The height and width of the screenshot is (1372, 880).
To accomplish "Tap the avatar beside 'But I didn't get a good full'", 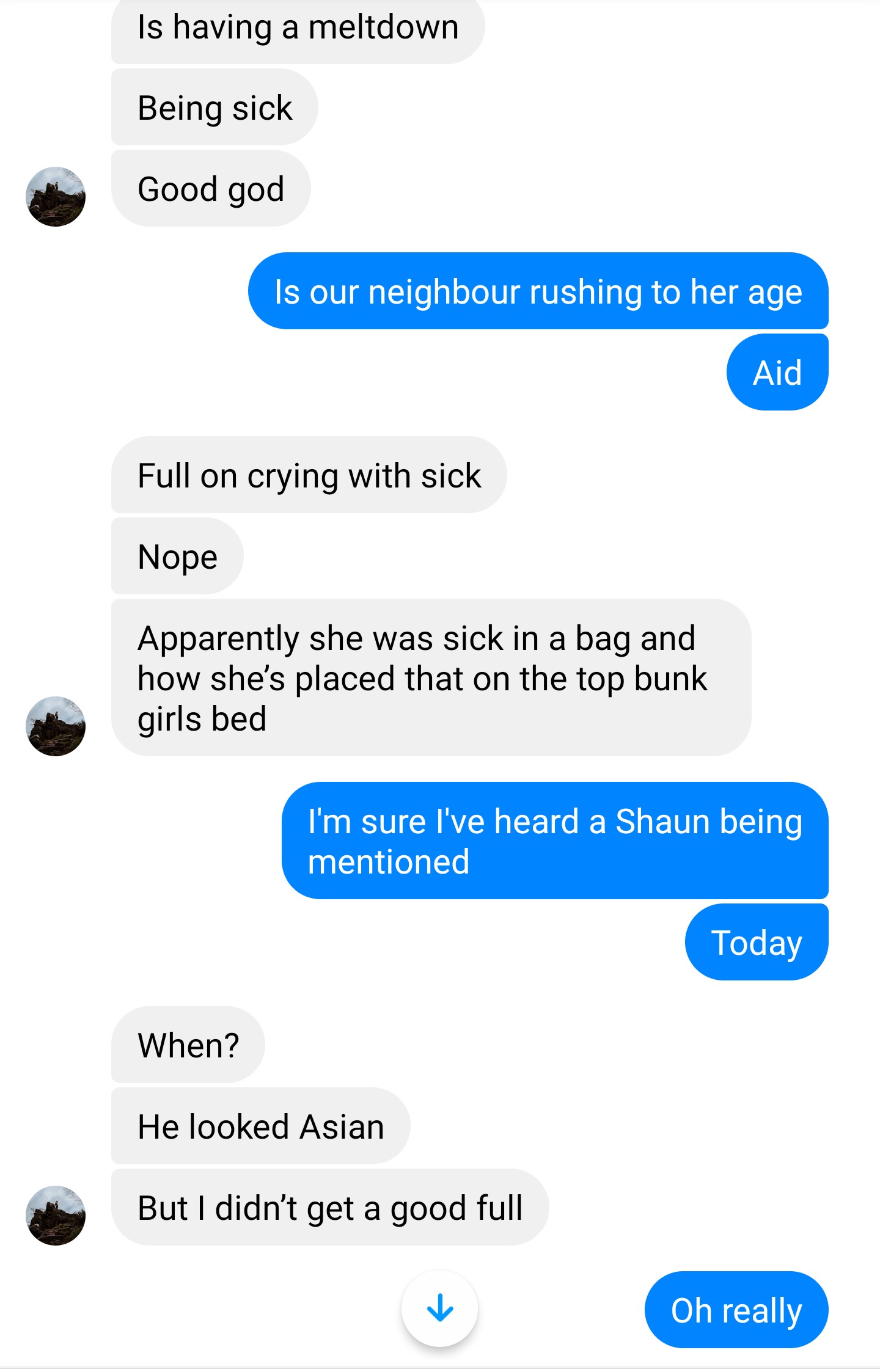I will (56, 1216).
